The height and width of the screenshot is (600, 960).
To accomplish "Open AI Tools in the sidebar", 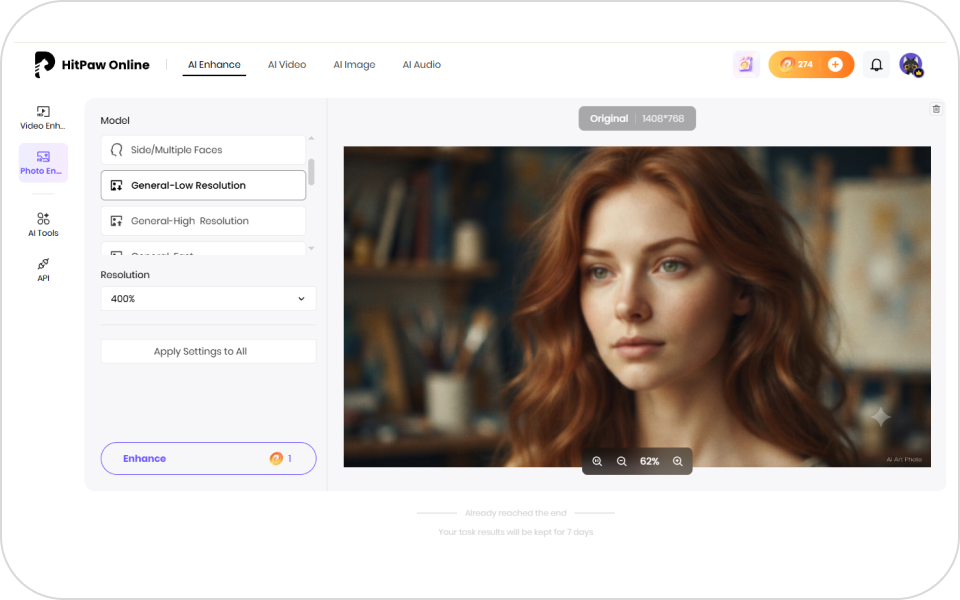I will click(43, 225).
